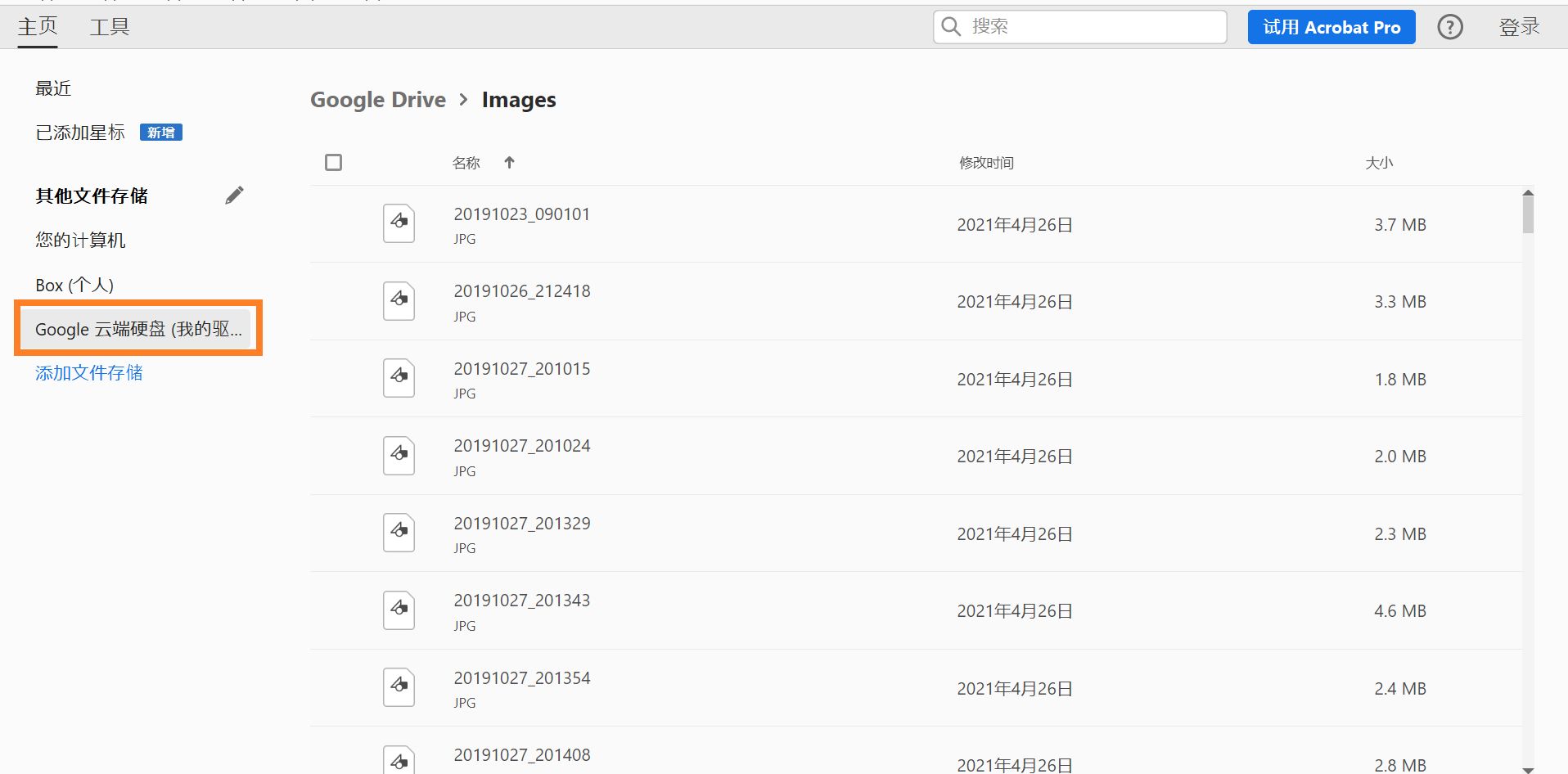Click the pencil edit icon beside 其他文件存储

pyautogui.click(x=234, y=195)
